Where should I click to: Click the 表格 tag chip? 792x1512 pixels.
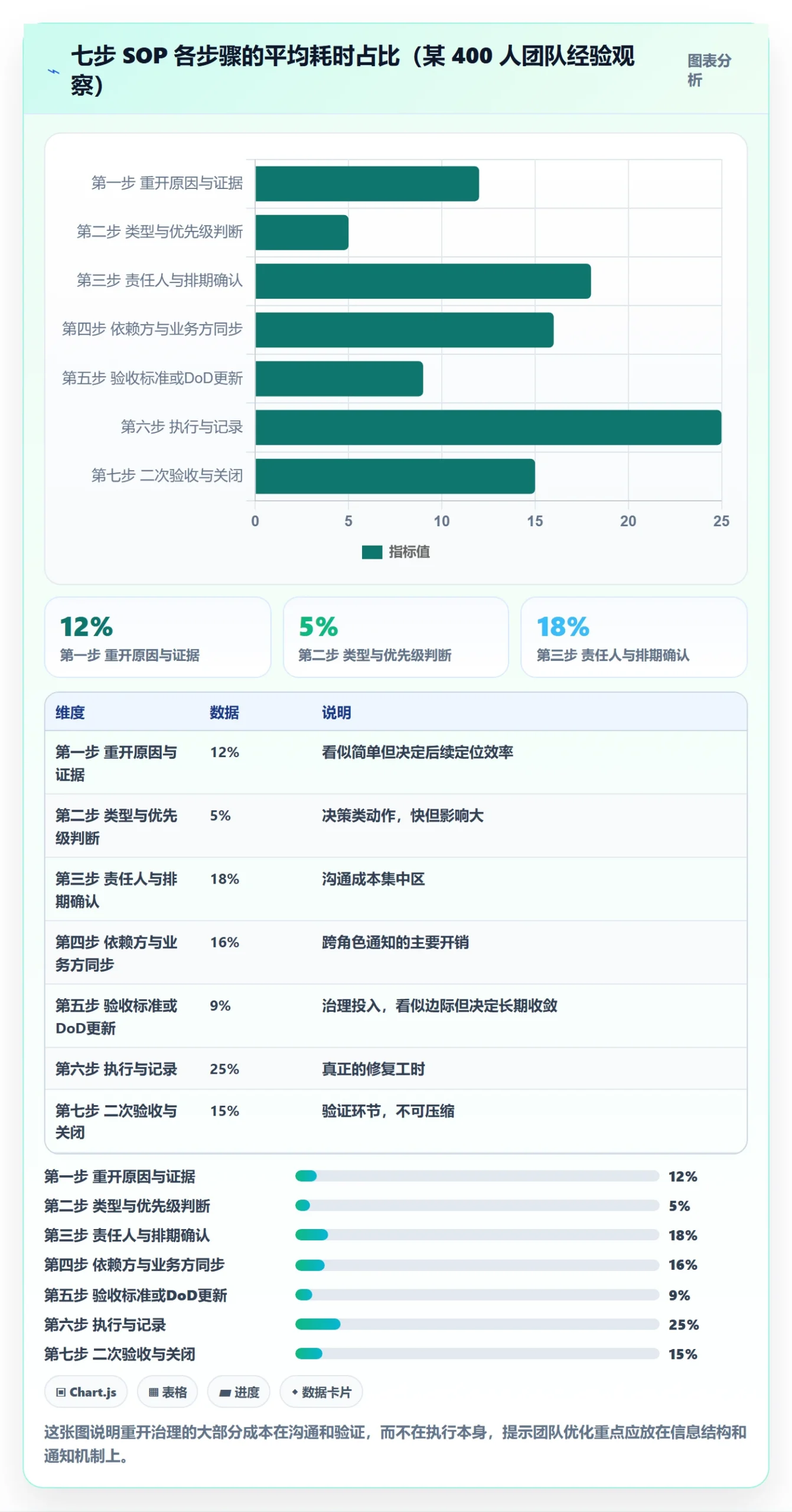click(x=167, y=1392)
